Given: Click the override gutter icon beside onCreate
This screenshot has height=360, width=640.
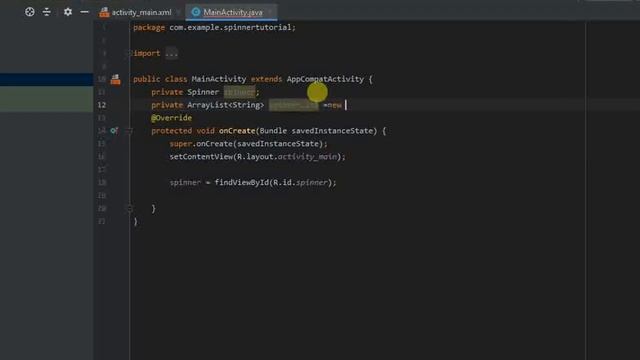Looking at the screenshot, I should [114, 131].
